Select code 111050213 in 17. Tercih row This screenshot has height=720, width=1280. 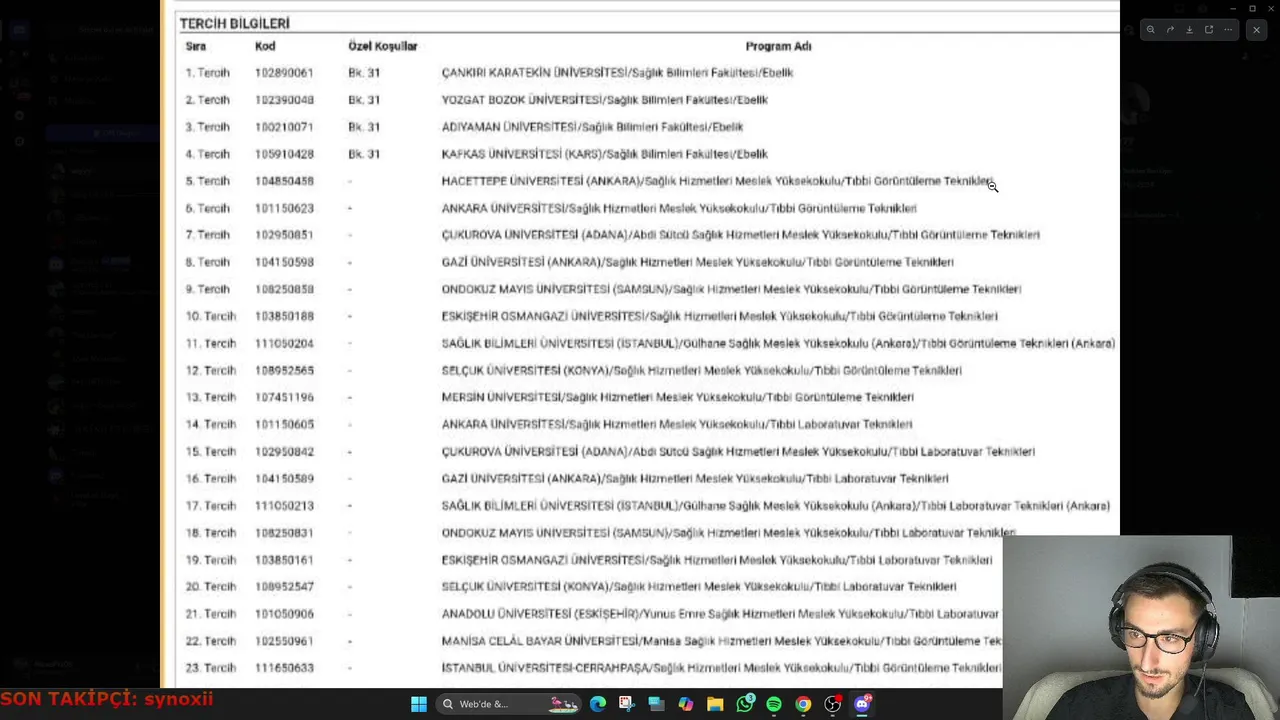click(x=284, y=506)
